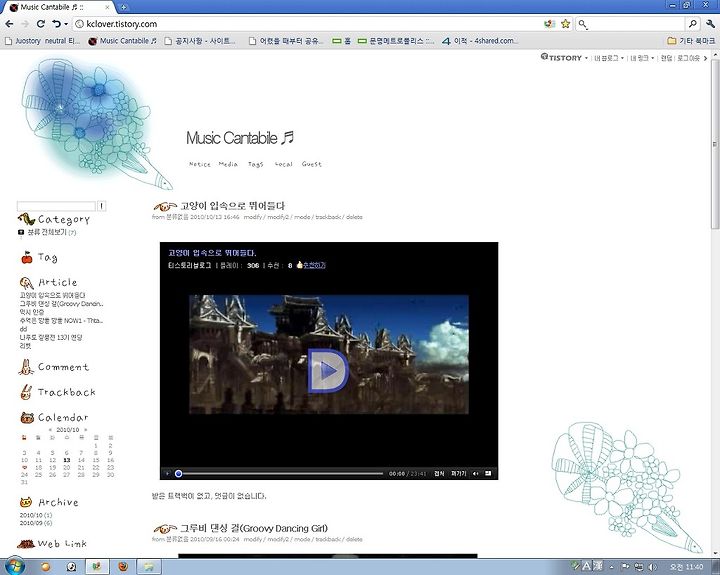Click the Archive heading with cat icon
Screen dimensions: 720x575
[x=49, y=502]
